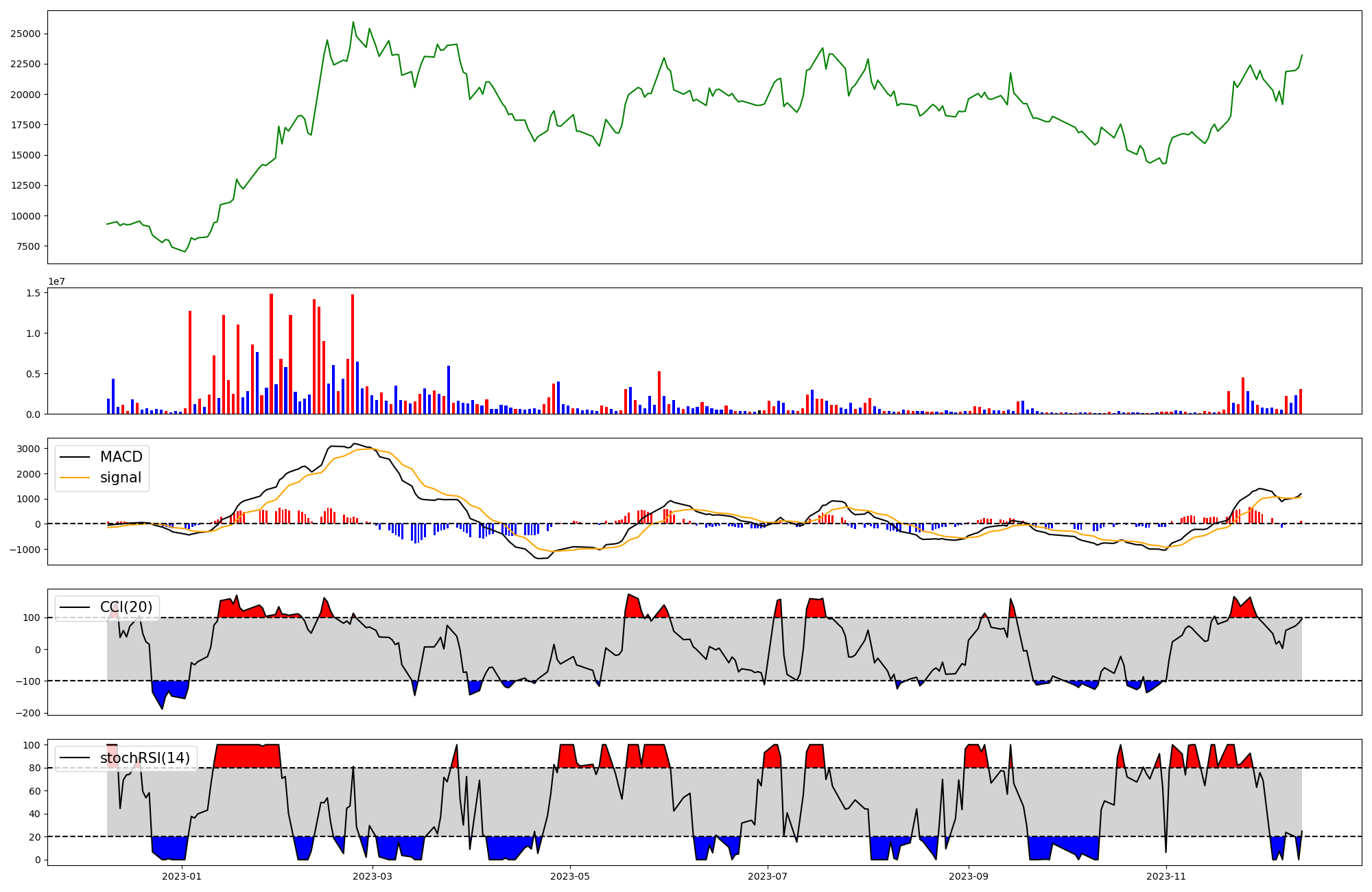
Task: Click the 2023-01 x-axis tick label
Action: tap(182, 876)
